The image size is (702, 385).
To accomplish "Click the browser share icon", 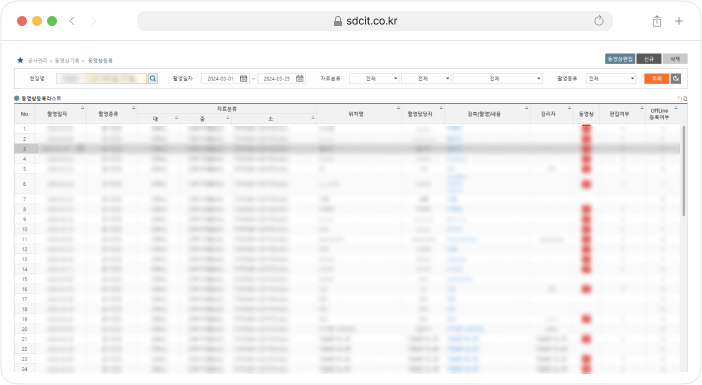I will click(x=657, y=21).
